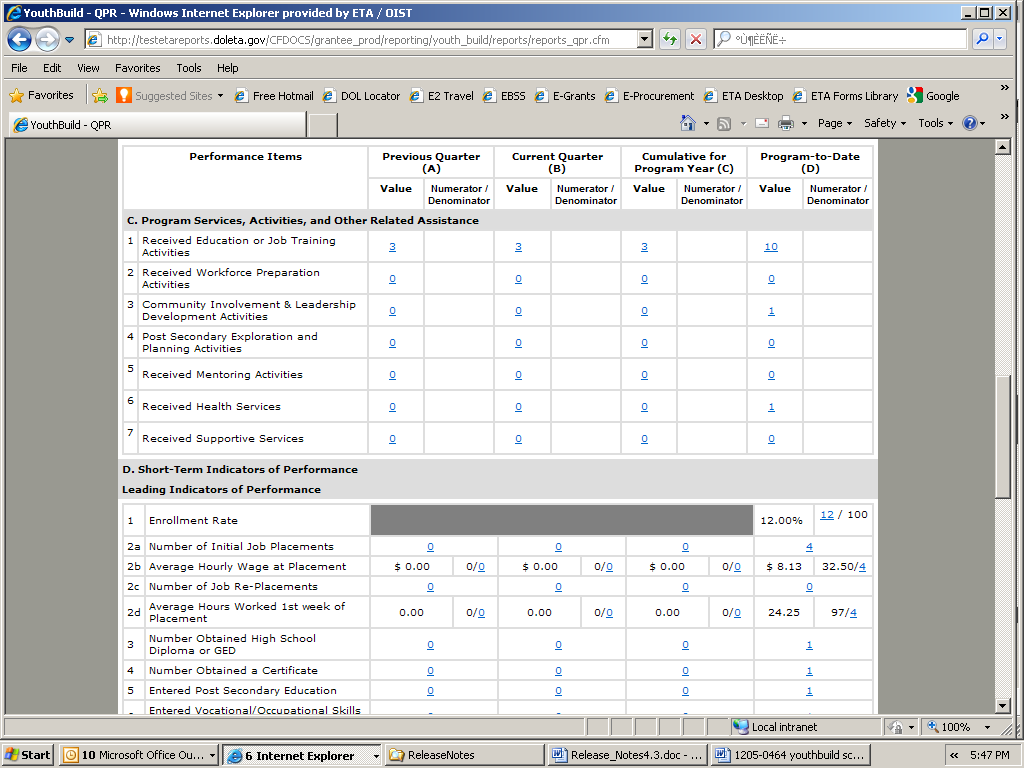Viewport: 1024px width, 768px height.
Task: Click the Windows Start button
Action: click(28, 755)
